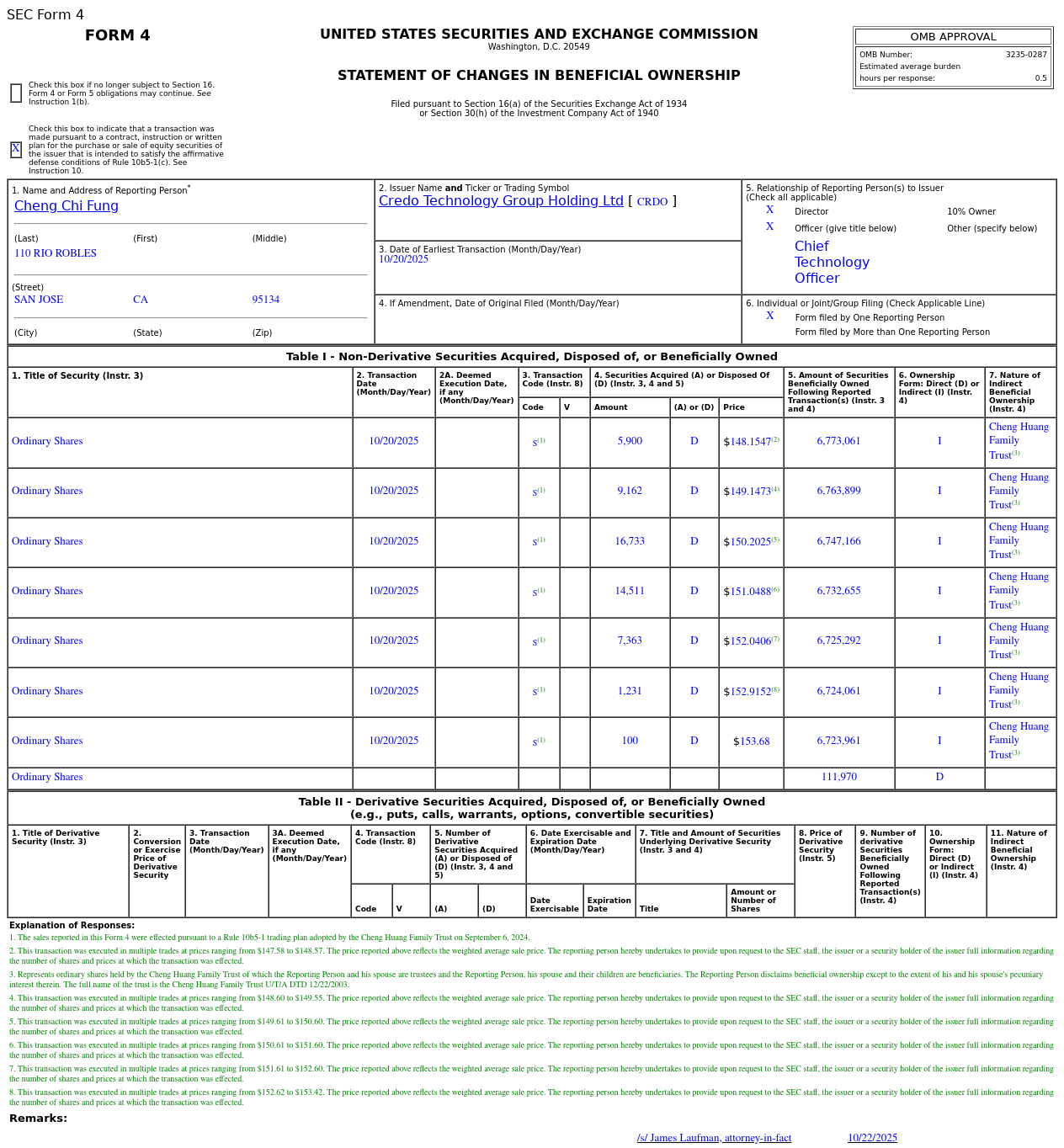
Task: Click the 111,970 directly owned shares value
Action: point(838,777)
